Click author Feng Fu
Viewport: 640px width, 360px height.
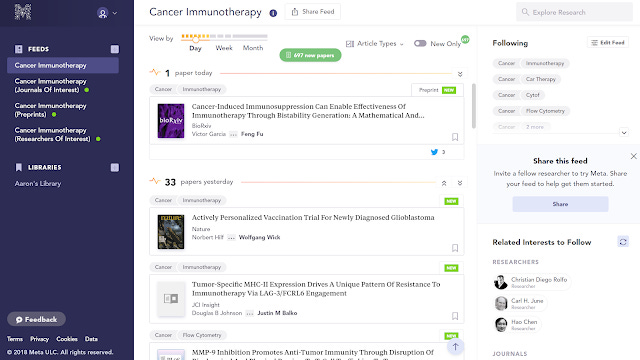tap(252, 134)
